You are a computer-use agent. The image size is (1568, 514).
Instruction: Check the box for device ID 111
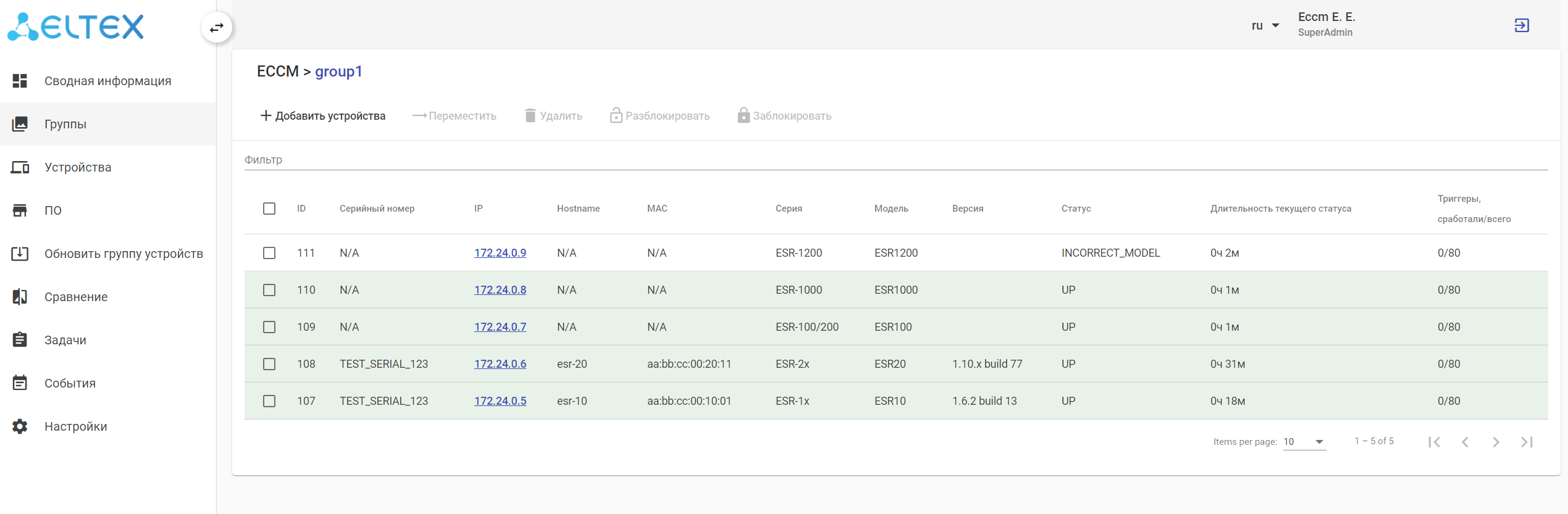tap(269, 253)
